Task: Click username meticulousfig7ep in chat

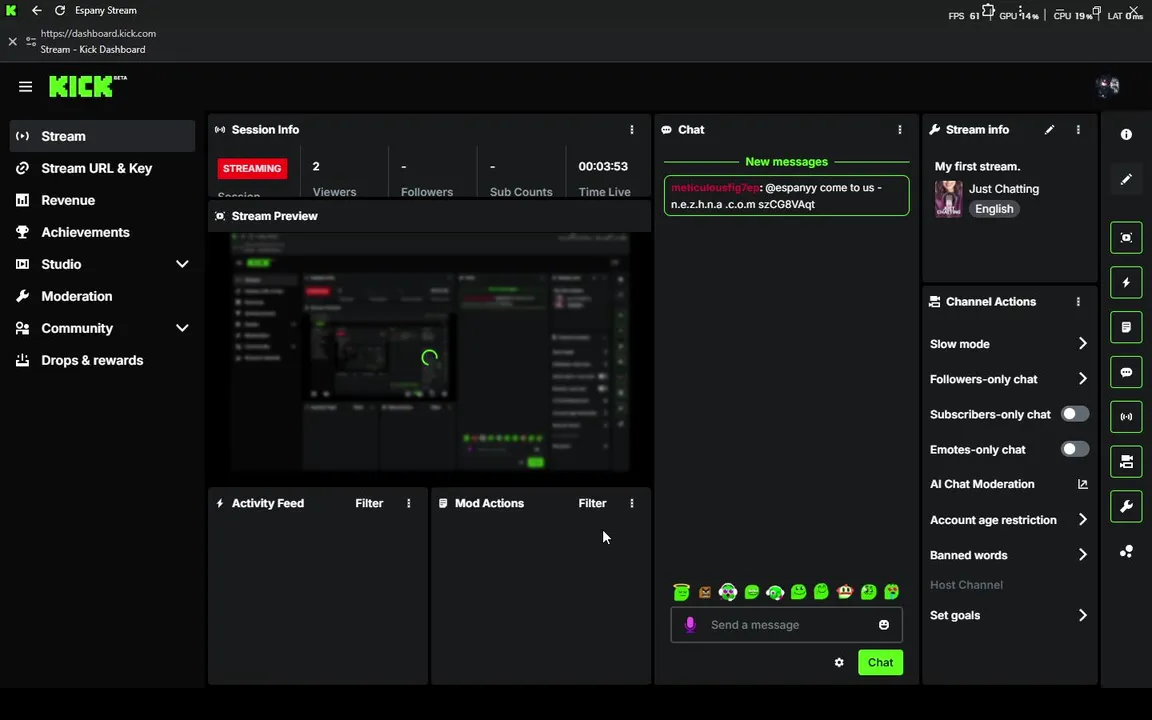Action: coord(715,187)
